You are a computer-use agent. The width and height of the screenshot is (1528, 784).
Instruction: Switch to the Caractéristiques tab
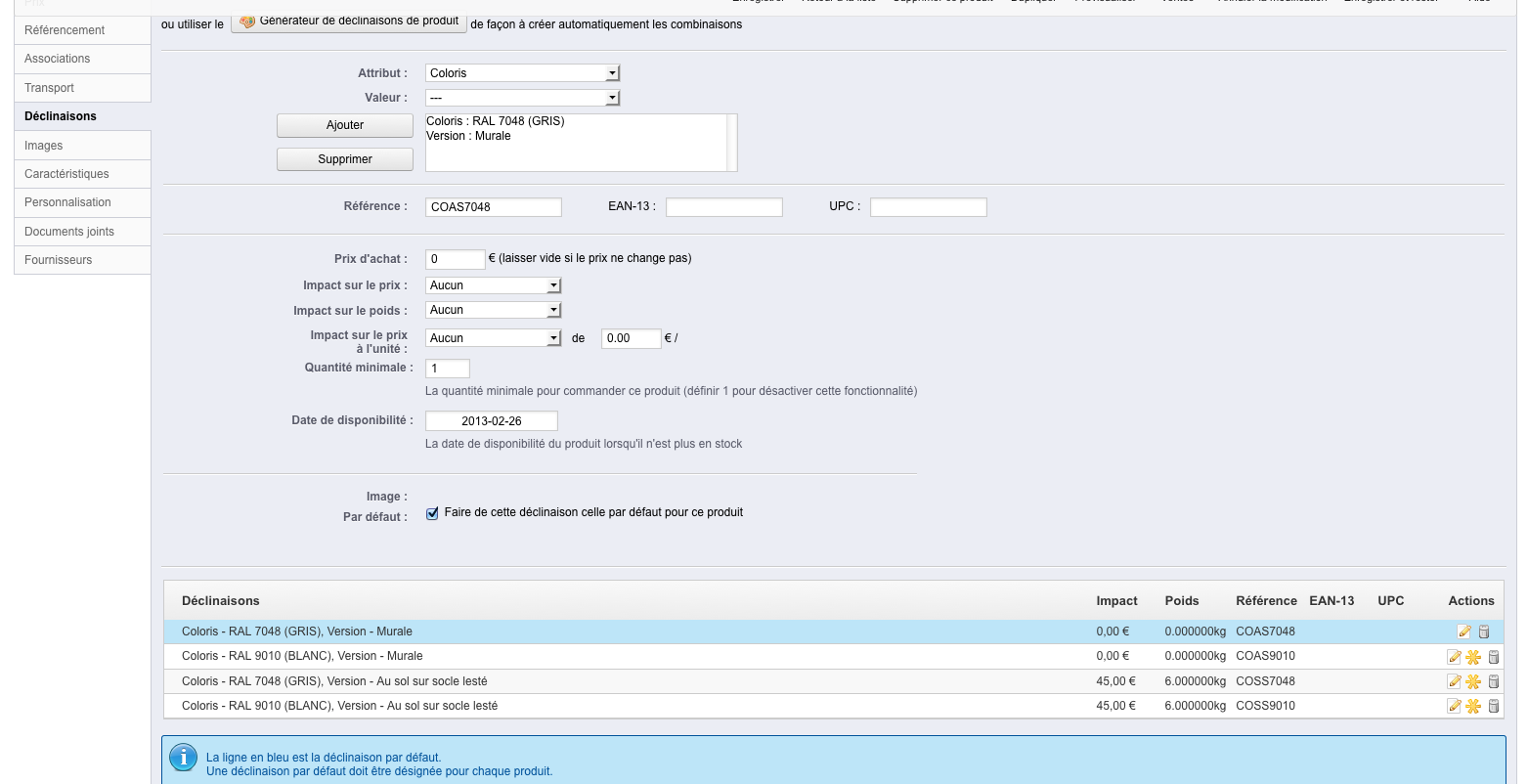(x=82, y=174)
